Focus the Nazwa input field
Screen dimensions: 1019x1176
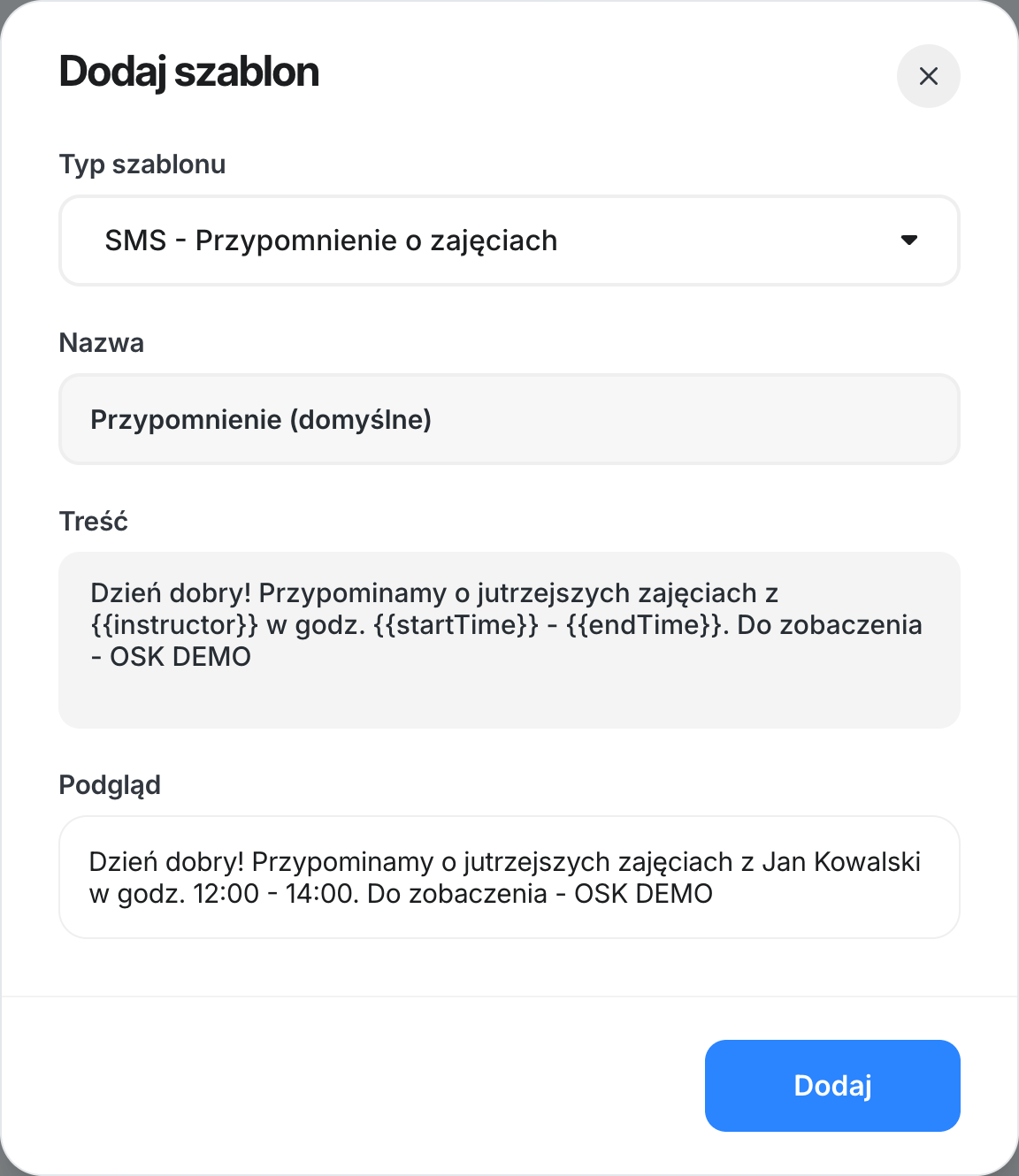(509, 419)
